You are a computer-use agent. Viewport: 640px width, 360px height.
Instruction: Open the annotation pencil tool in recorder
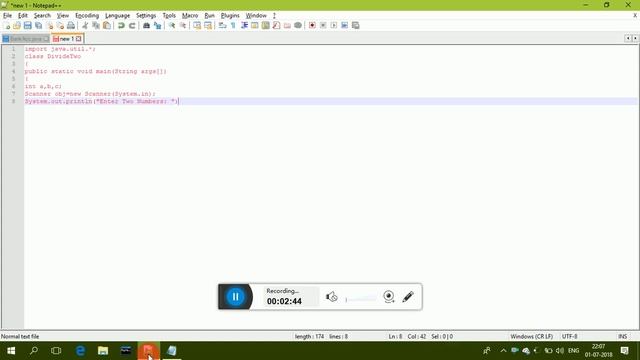tap(408, 297)
